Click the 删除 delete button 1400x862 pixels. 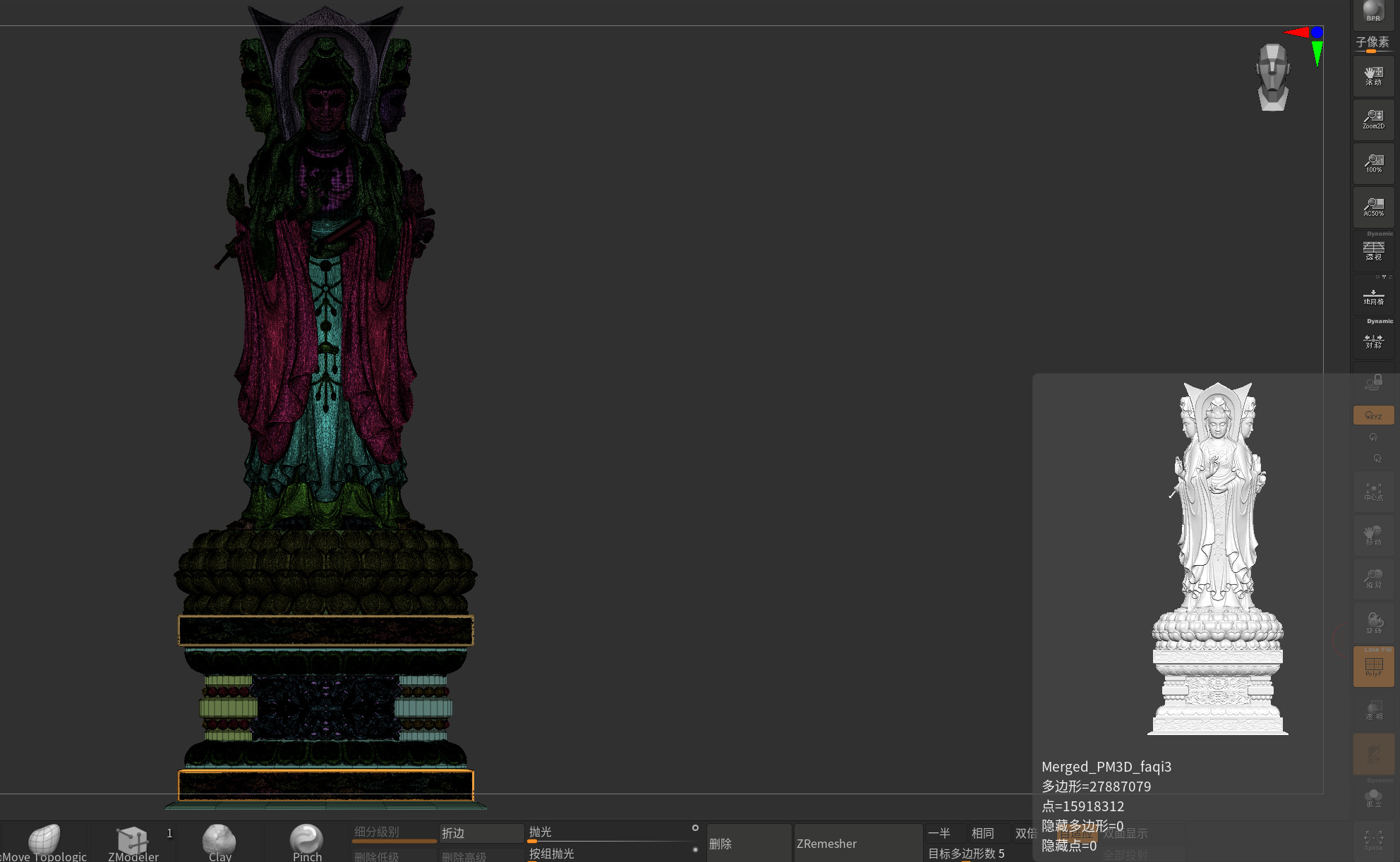click(x=749, y=843)
